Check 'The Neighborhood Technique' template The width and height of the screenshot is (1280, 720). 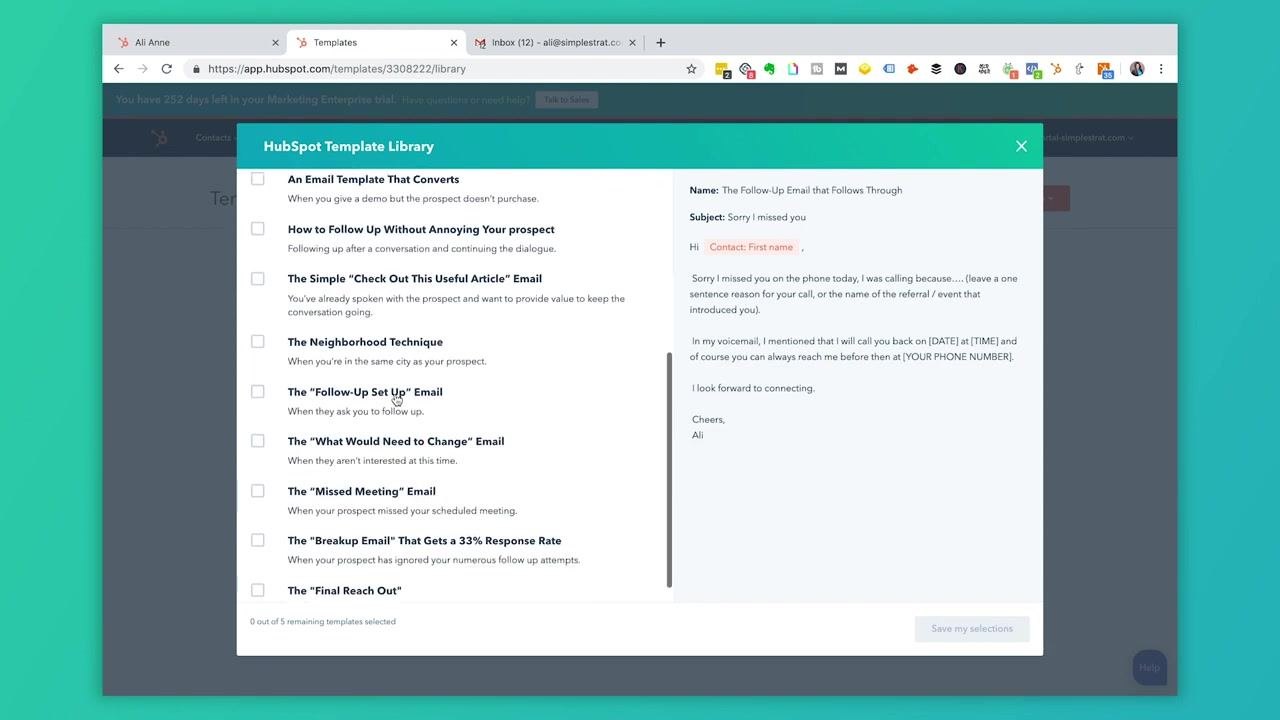tap(258, 342)
